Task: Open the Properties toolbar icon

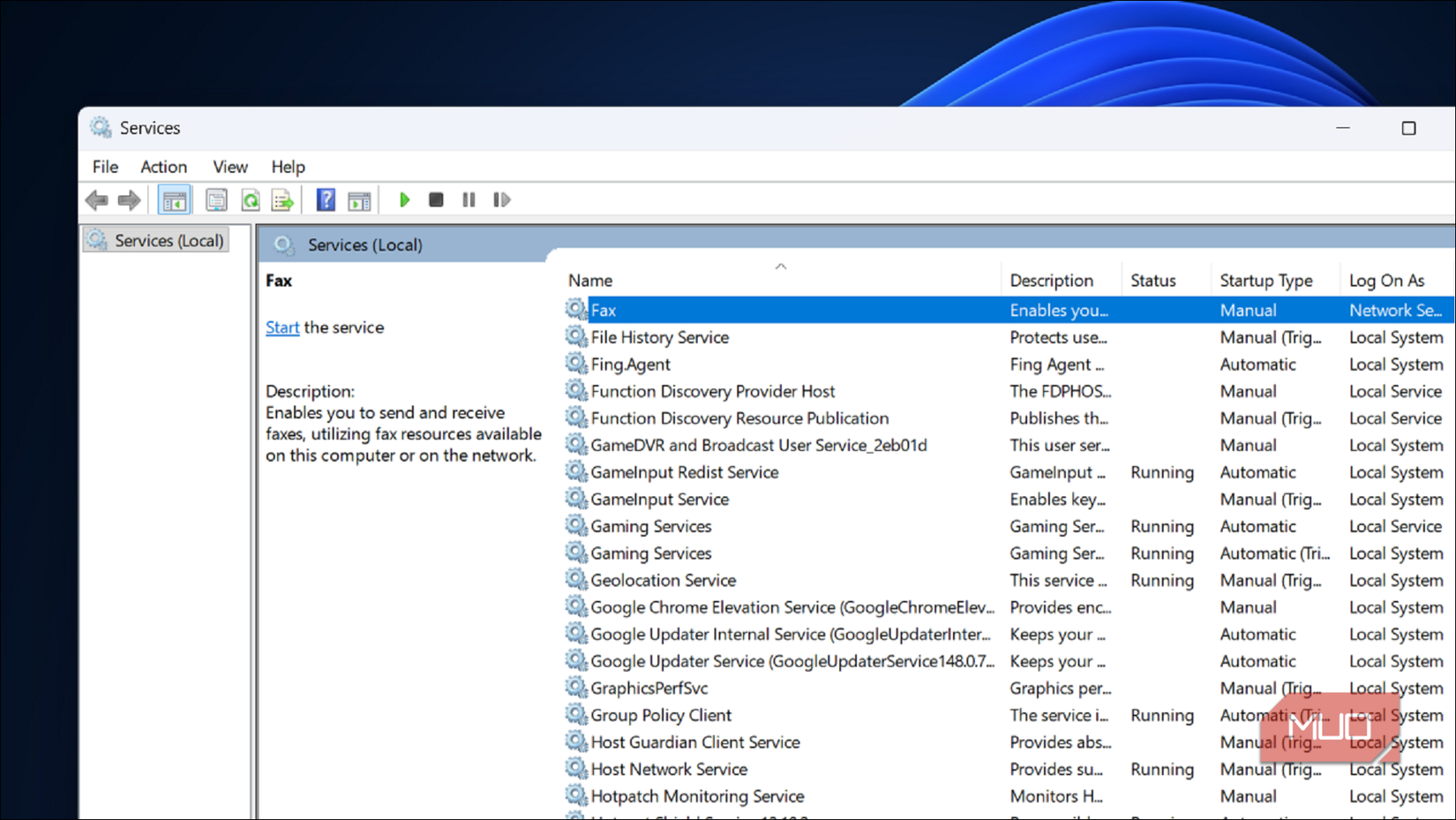Action: click(x=216, y=199)
